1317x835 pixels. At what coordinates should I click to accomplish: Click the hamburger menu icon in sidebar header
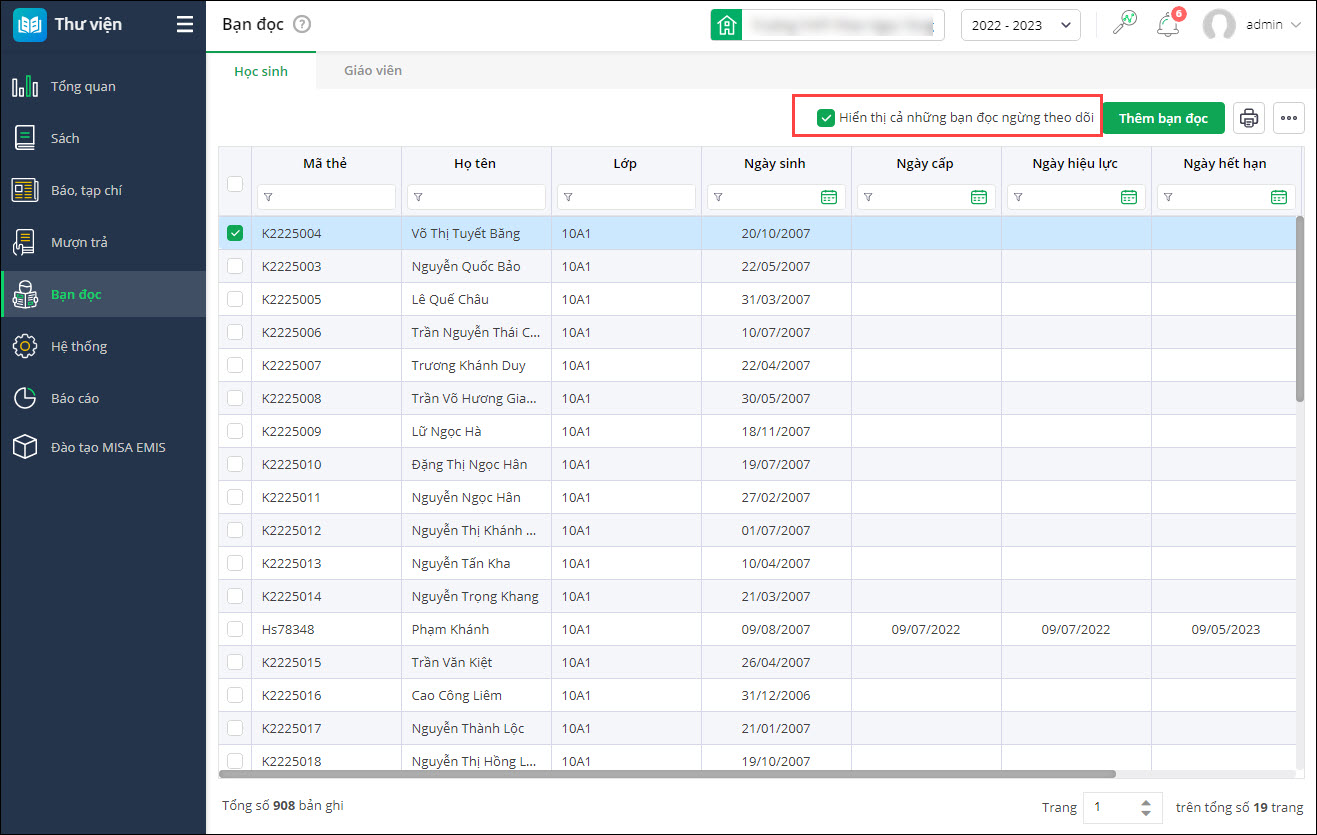(x=185, y=25)
